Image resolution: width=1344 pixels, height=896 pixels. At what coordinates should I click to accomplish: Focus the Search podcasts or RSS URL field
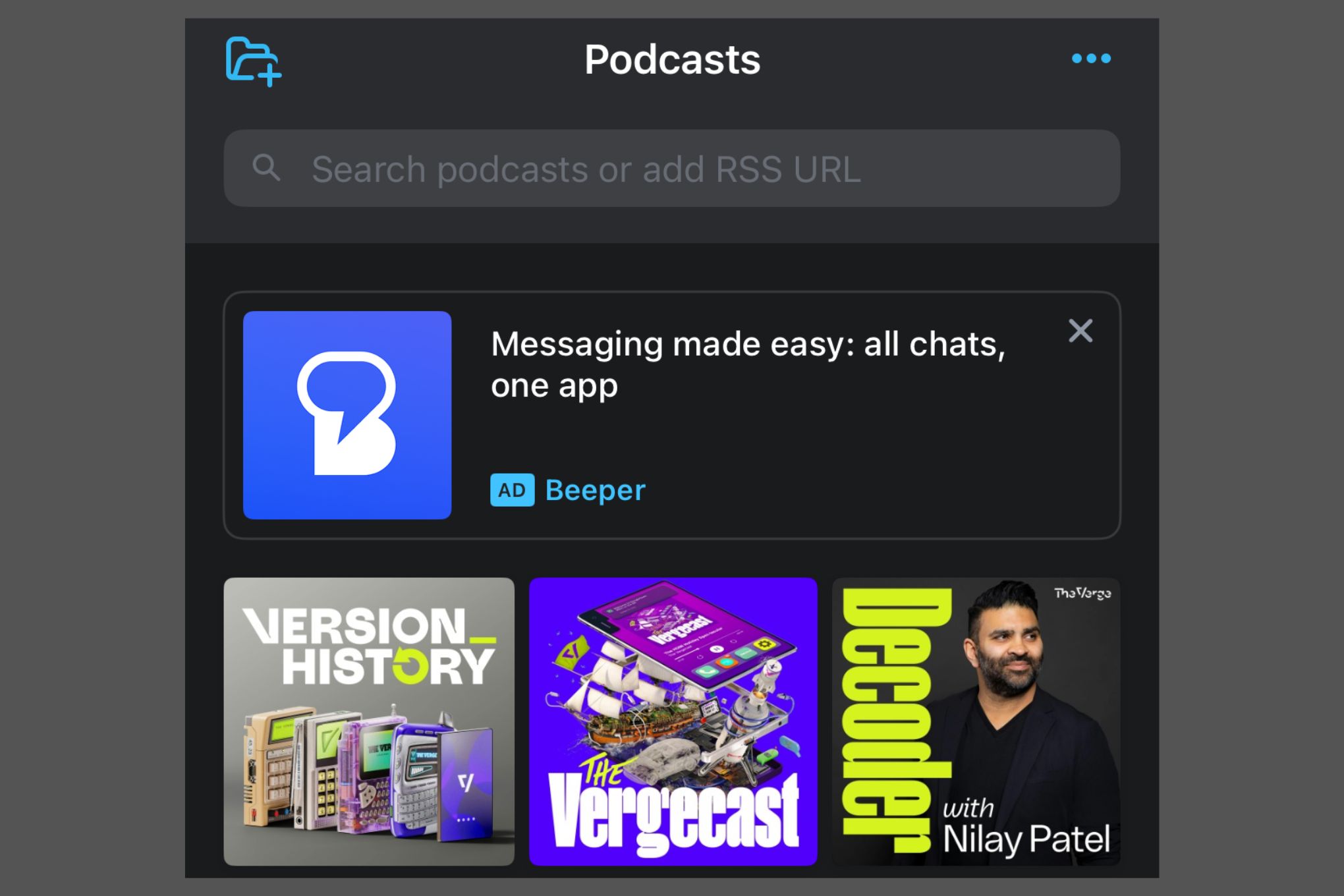coord(672,169)
